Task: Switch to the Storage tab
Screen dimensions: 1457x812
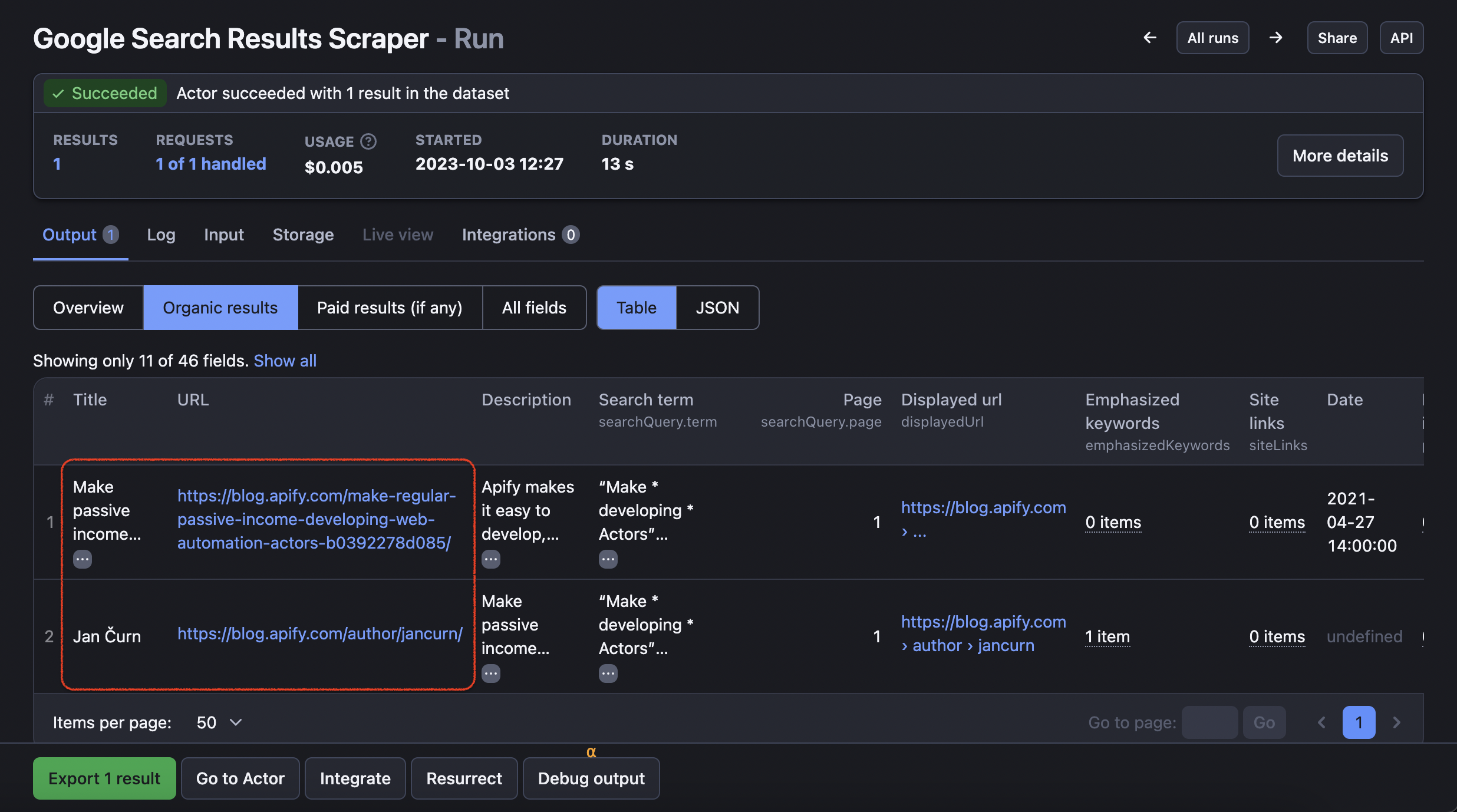Action: tap(303, 235)
